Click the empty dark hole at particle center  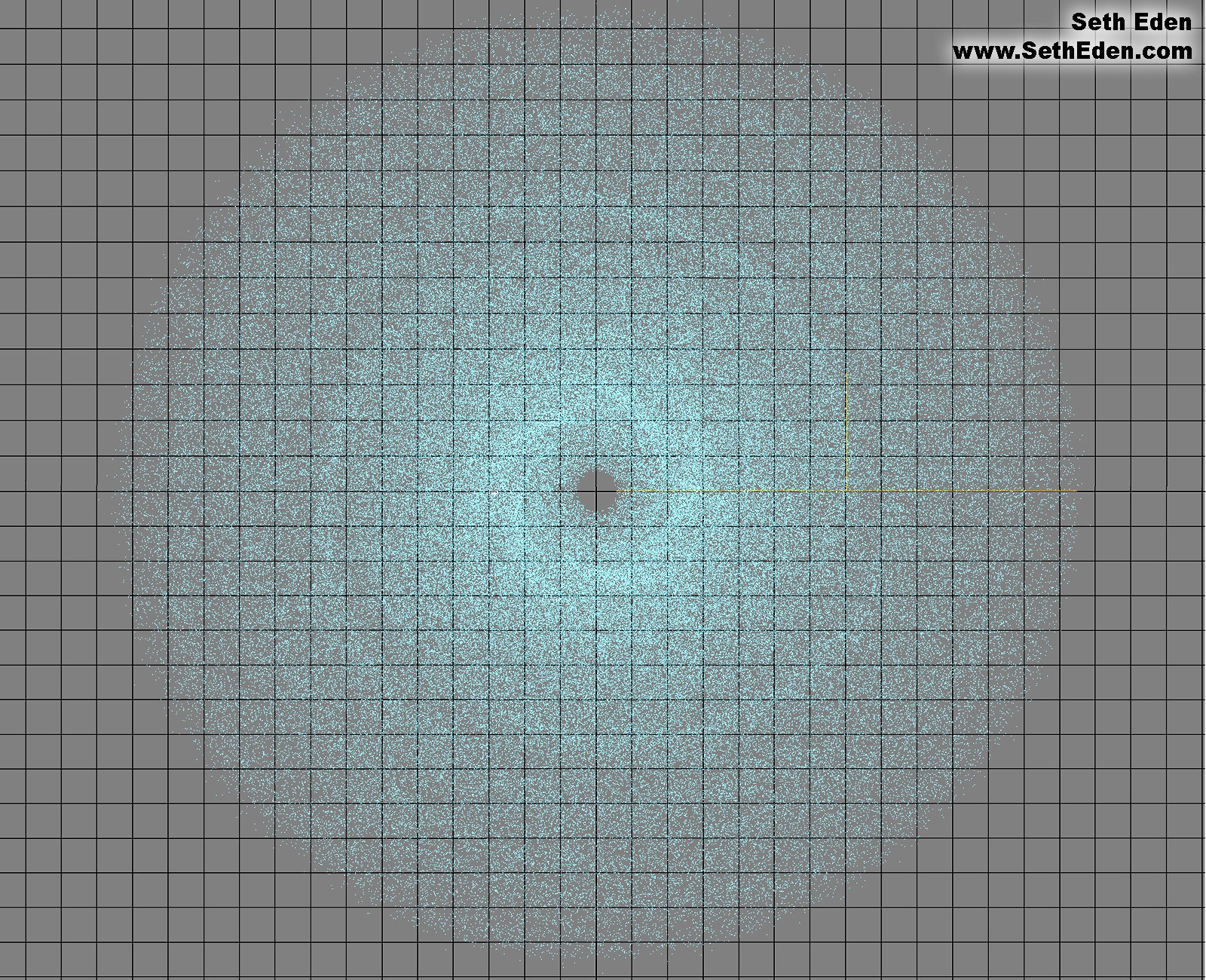[x=596, y=491]
